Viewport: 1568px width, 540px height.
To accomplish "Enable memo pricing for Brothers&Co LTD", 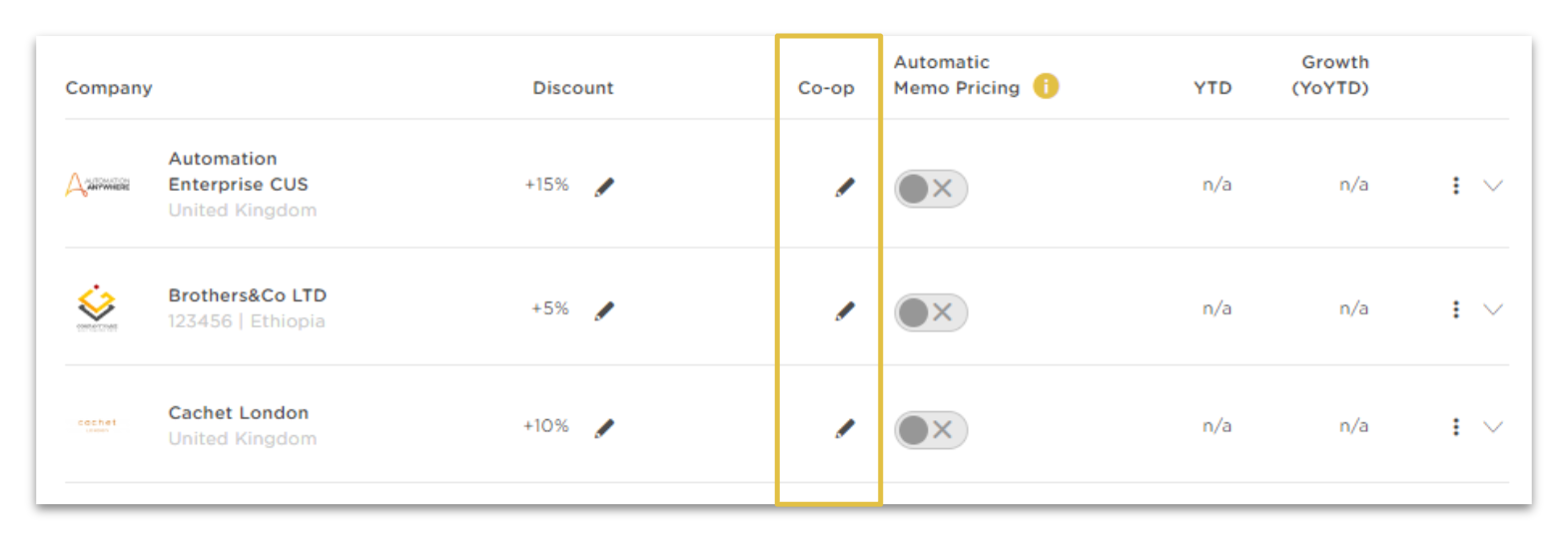I will coord(931,312).
